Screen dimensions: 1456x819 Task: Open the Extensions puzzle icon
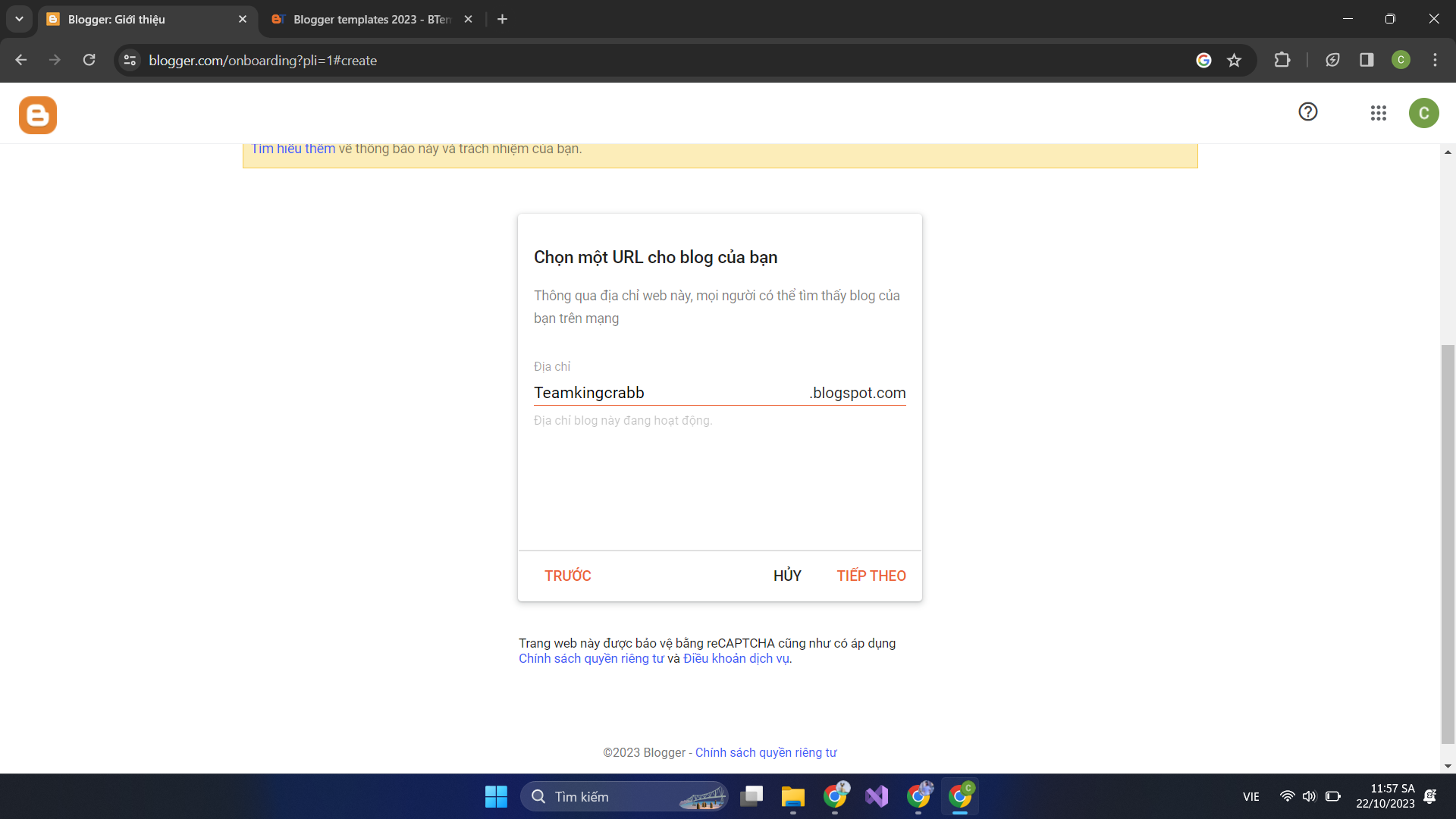(x=1282, y=61)
